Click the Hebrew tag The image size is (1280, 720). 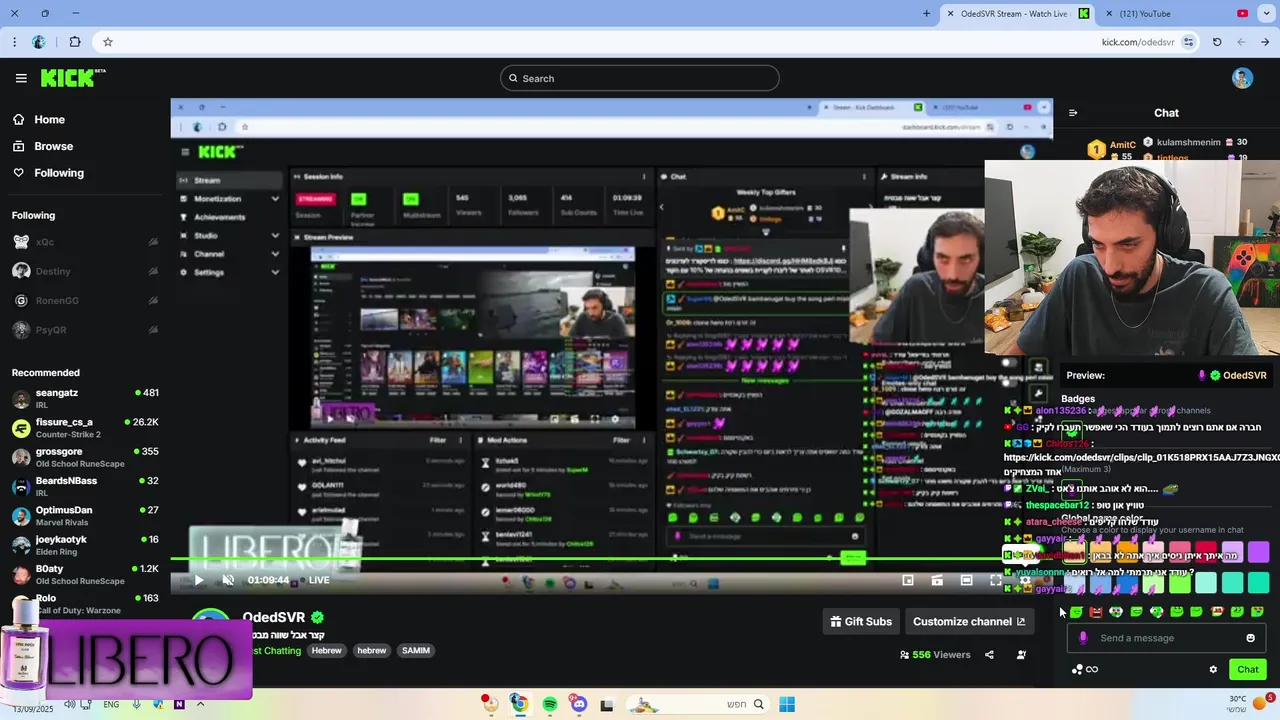(x=326, y=650)
